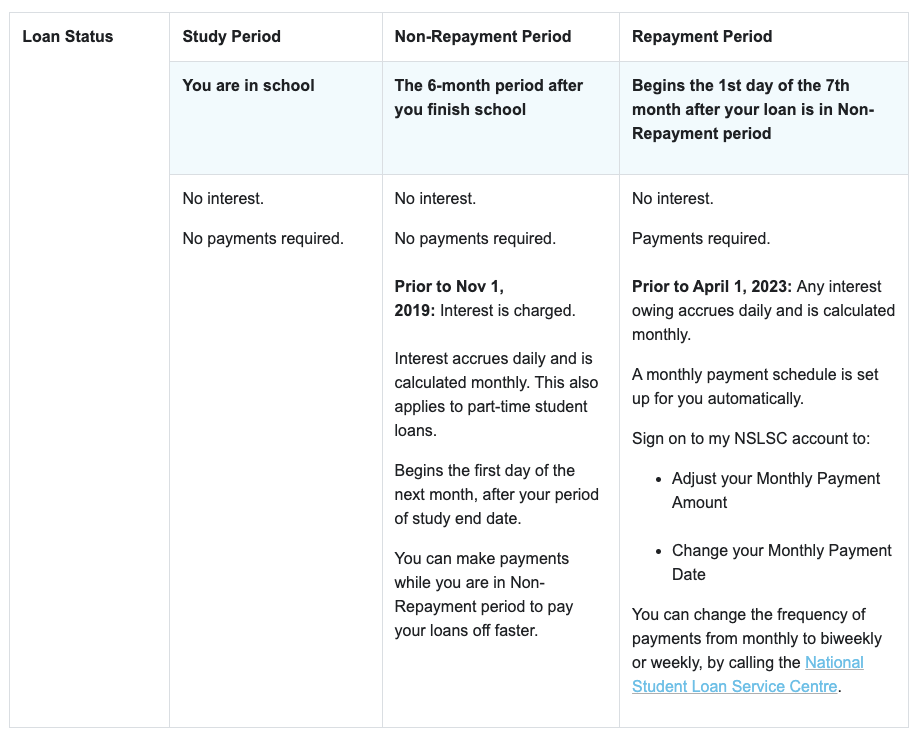Click the "You are in school" cell

(248, 86)
